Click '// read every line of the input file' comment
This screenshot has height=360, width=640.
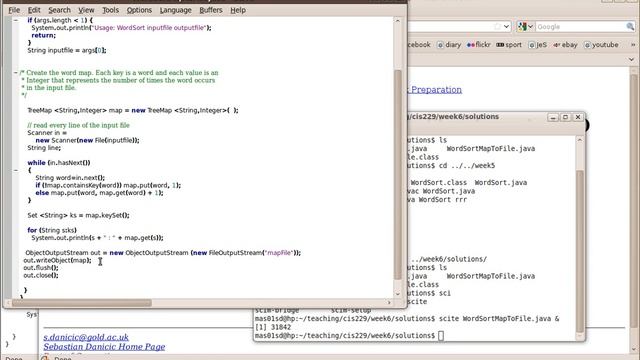click(78, 125)
